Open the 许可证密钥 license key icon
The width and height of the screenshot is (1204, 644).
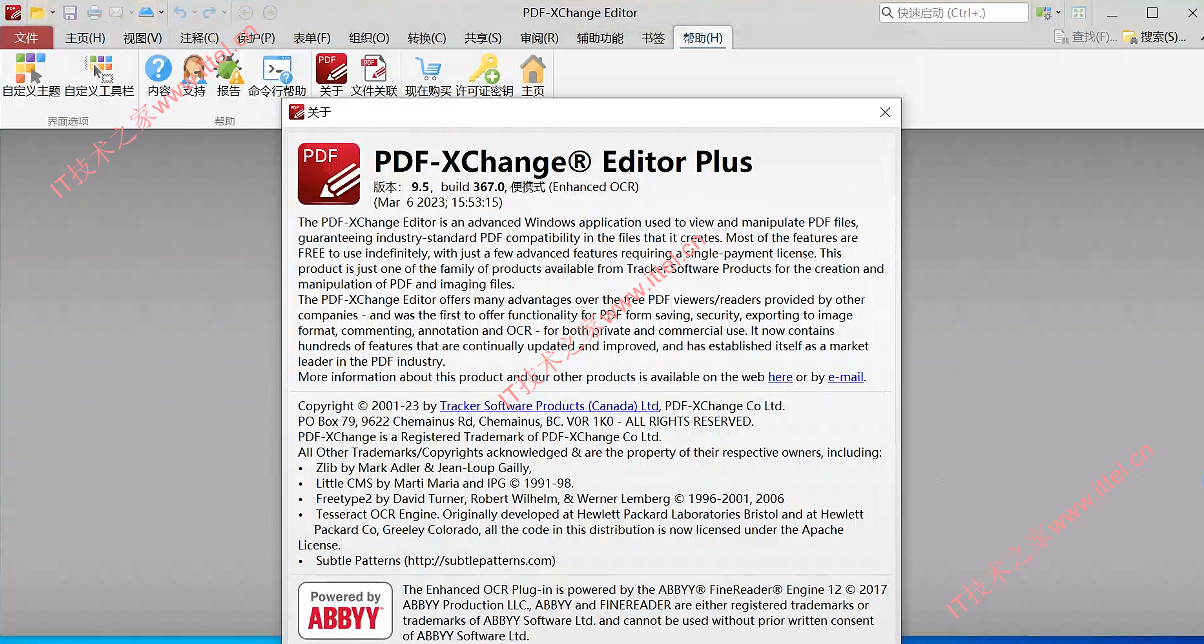click(x=485, y=75)
